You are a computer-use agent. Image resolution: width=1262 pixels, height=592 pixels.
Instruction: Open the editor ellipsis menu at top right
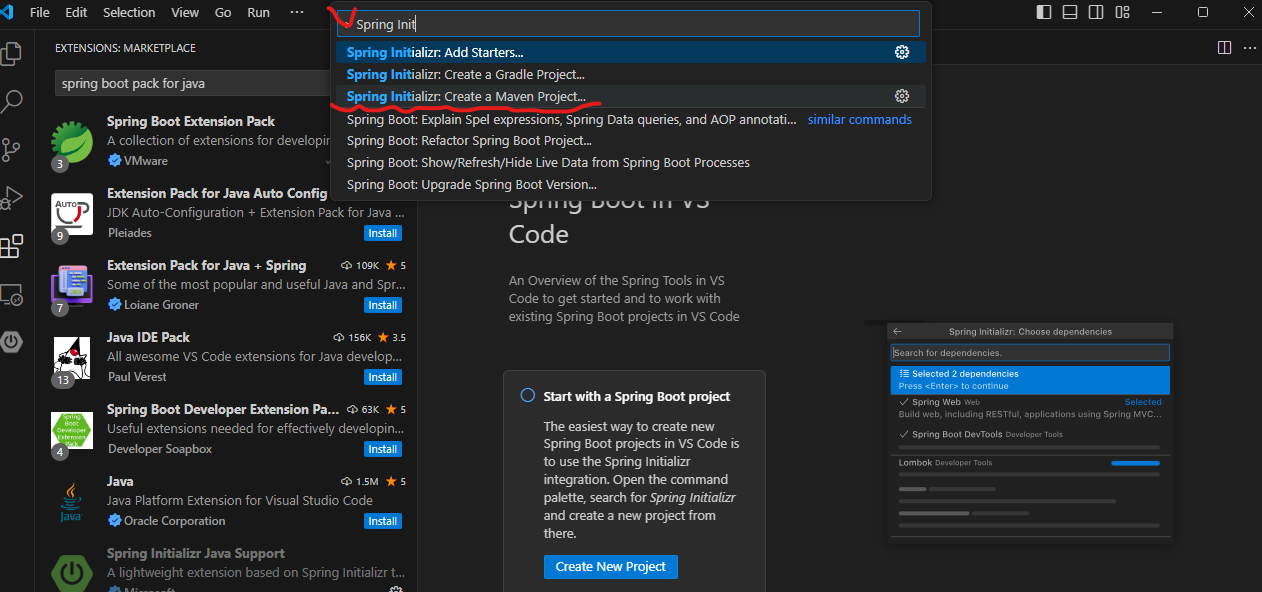[1249, 47]
